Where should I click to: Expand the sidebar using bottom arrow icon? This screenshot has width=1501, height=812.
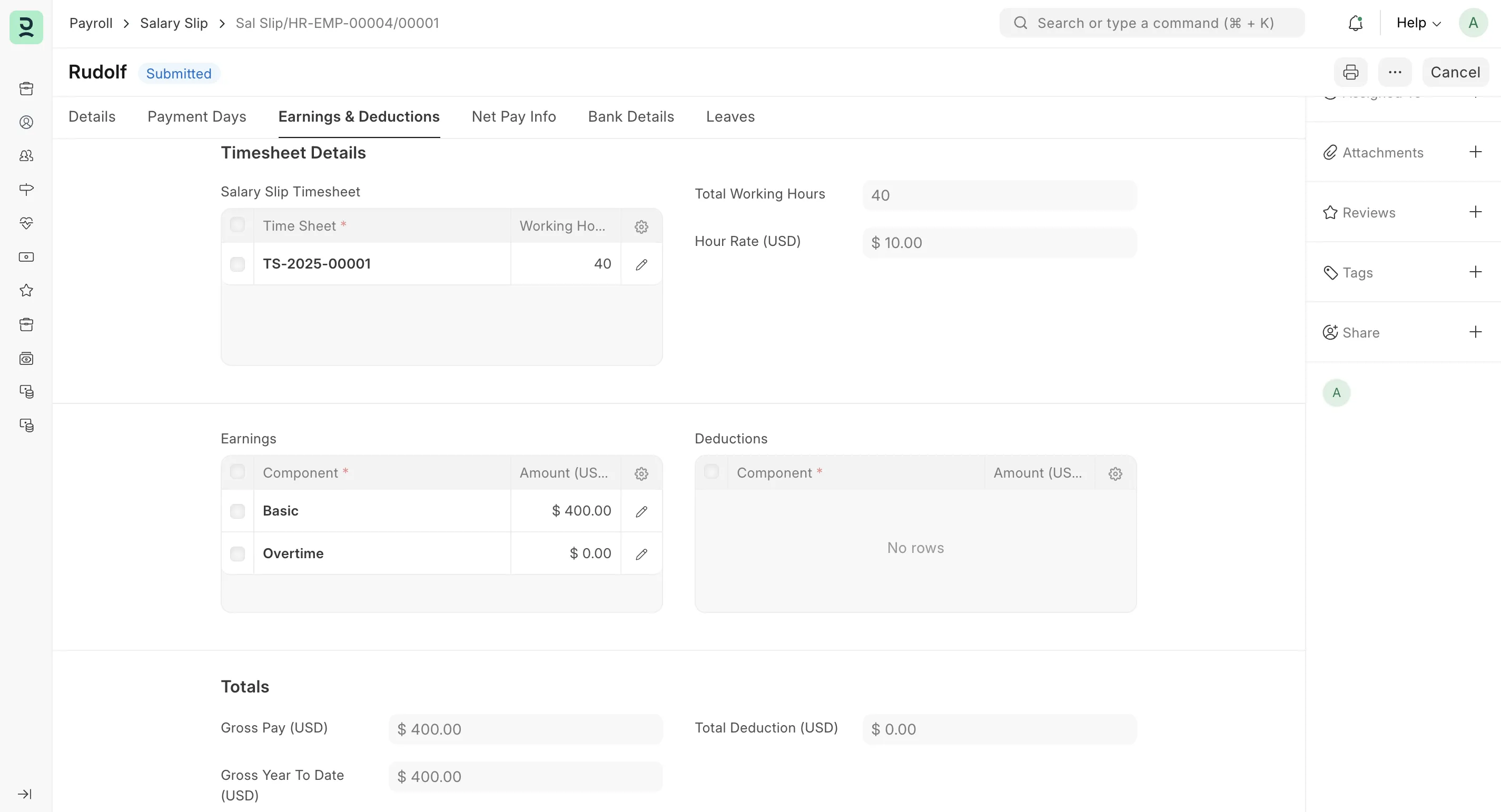tap(25, 794)
